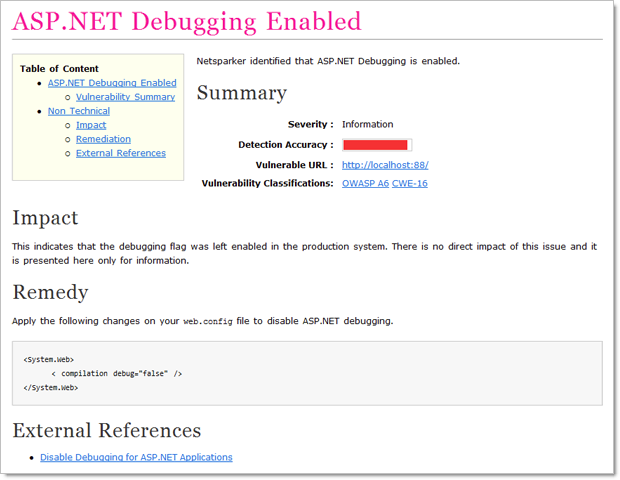Go to the Remediation contents link
The height and width of the screenshot is (480, 620).
(x=103, y=139)
